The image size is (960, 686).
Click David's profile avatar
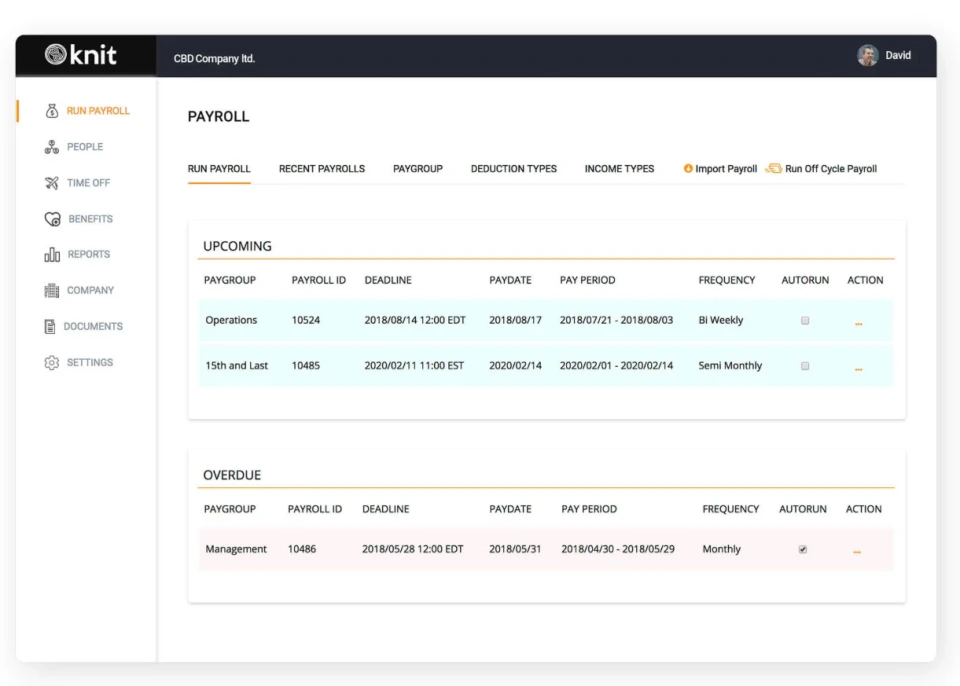[869, 55]
